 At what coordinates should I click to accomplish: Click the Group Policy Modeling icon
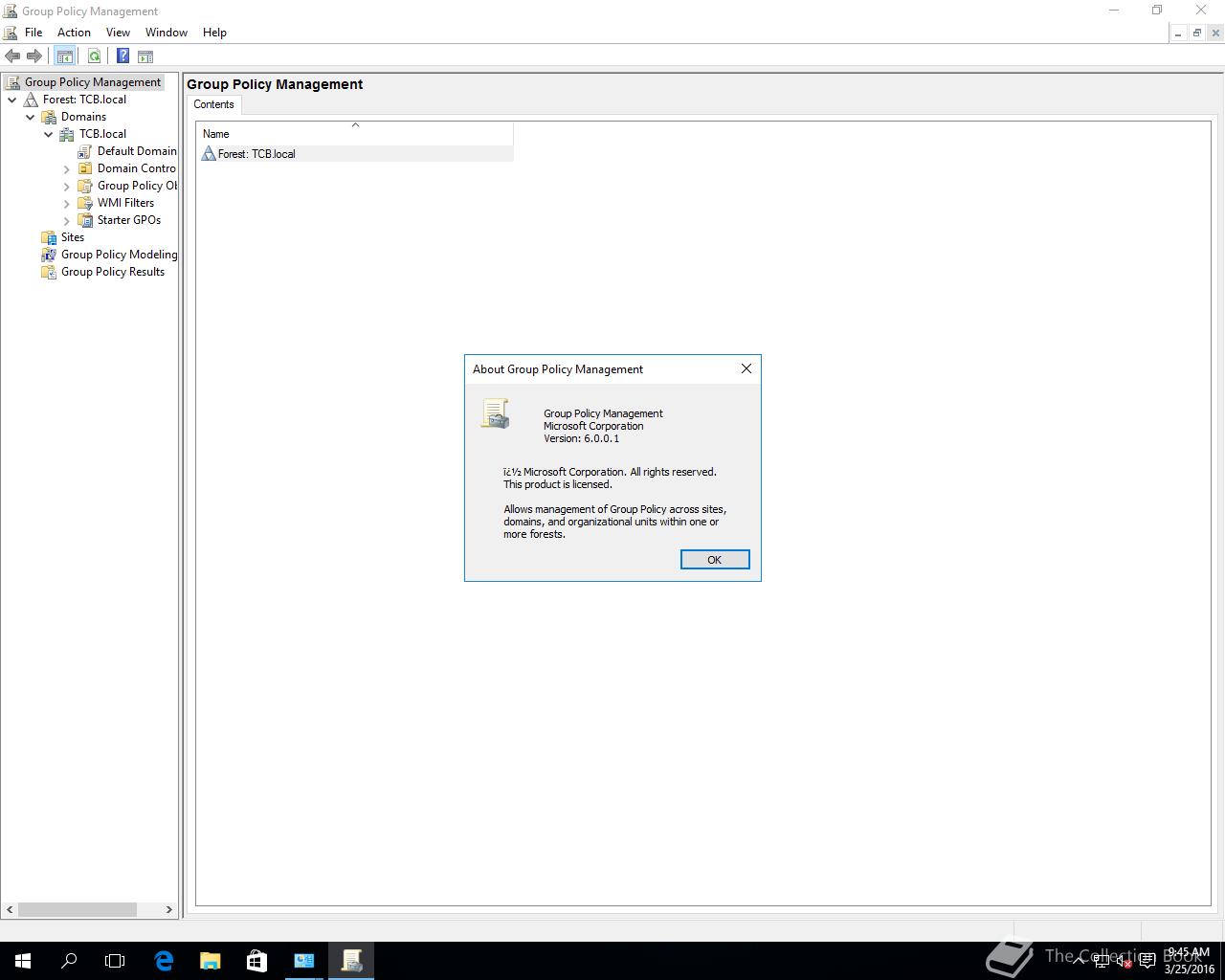point(49,255)
